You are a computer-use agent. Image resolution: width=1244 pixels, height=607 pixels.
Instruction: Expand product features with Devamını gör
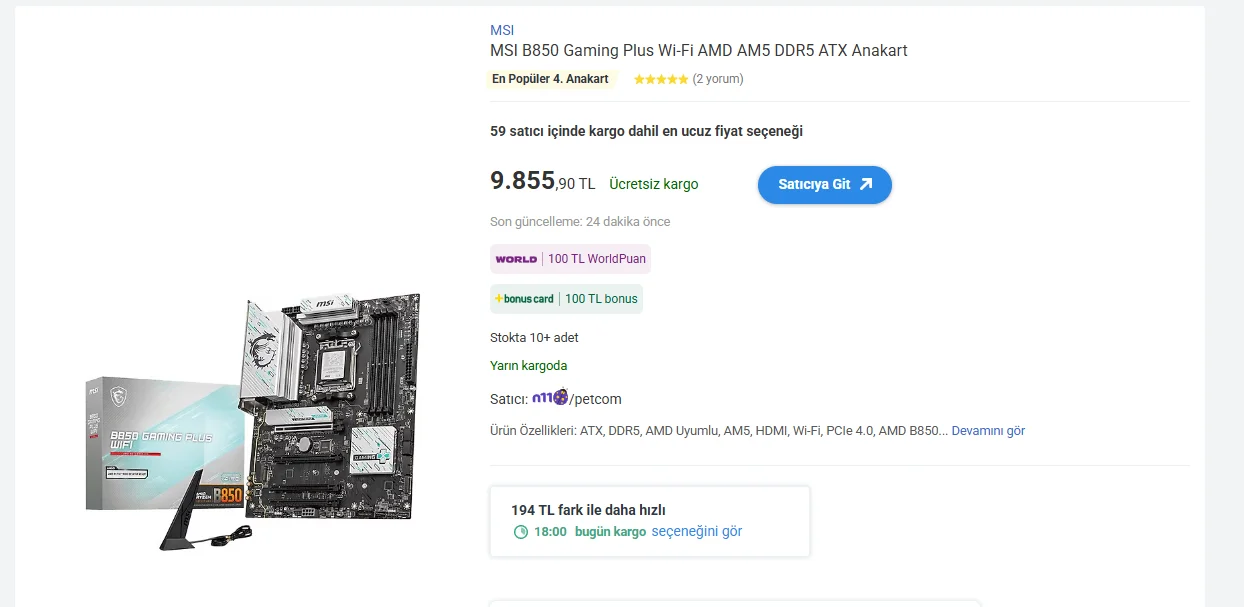[x=988, y=431]
